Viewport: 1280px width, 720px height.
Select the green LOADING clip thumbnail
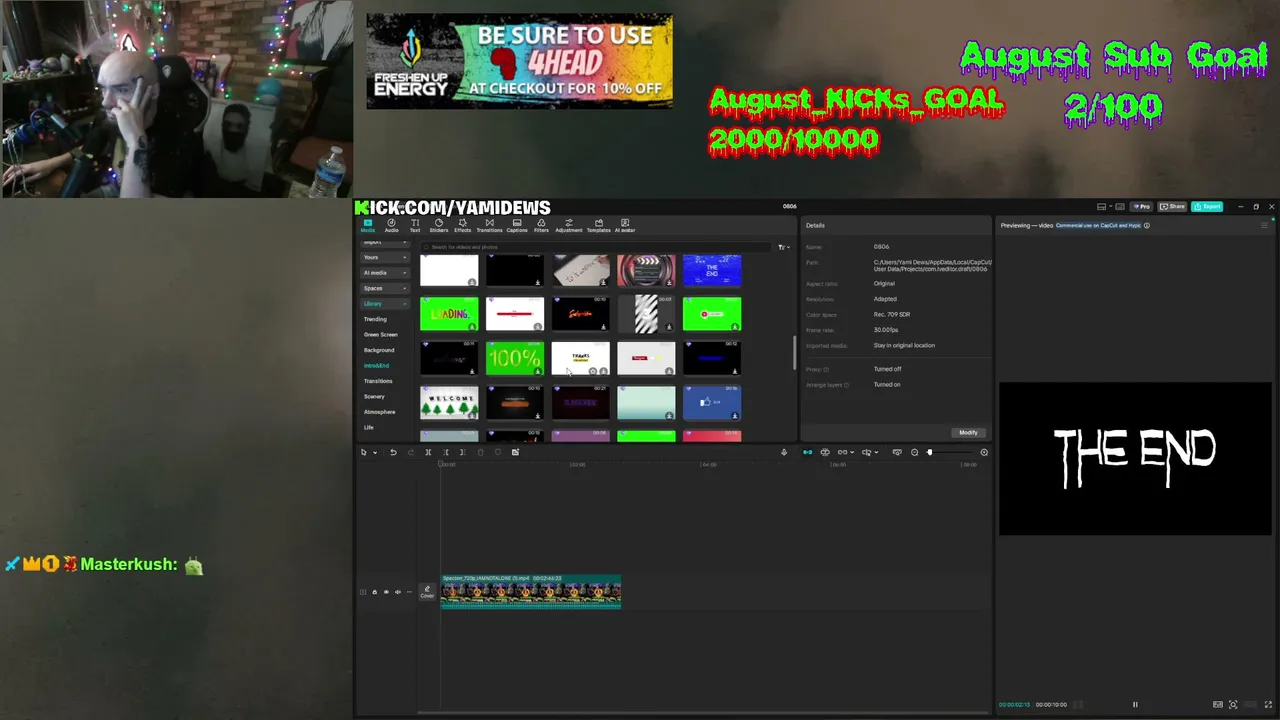point(449,314)
